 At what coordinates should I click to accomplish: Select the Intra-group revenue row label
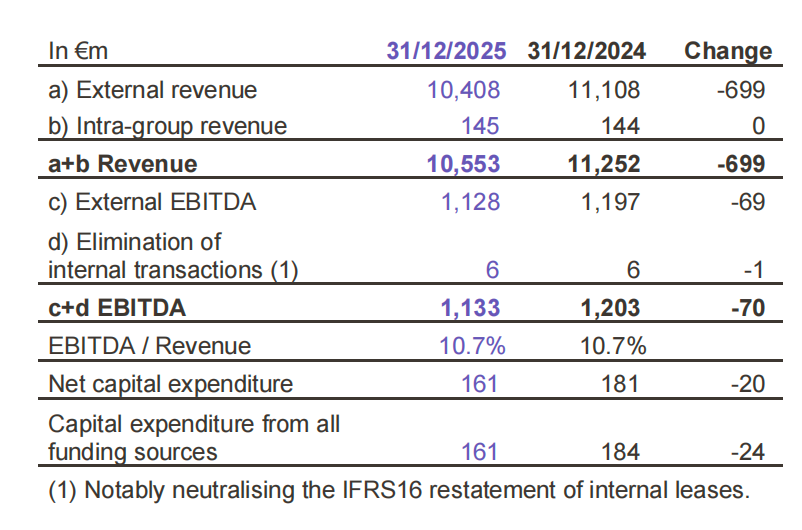(x=167, y=126)
